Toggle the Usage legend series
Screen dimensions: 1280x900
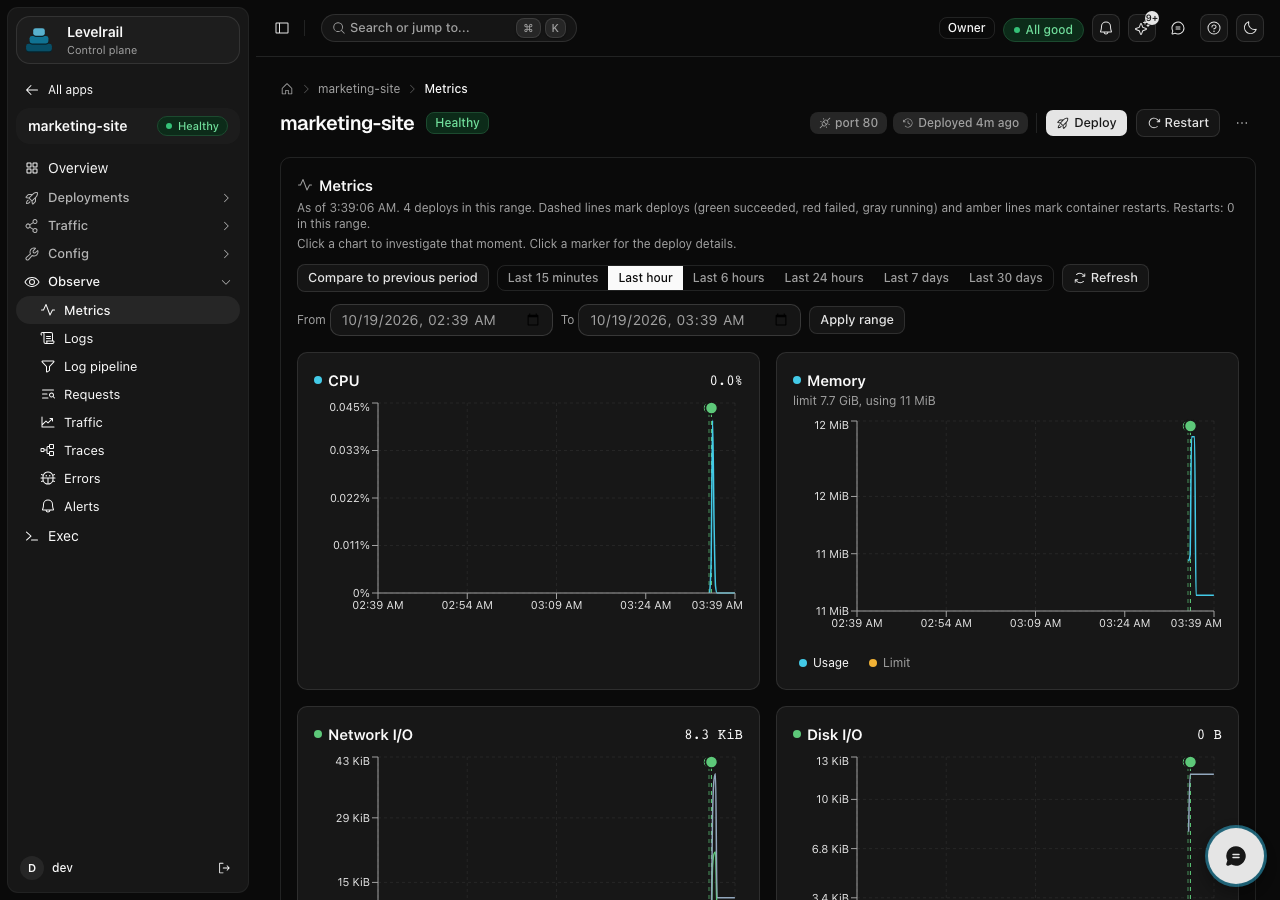pyautogui.click(x=824, y=663)
